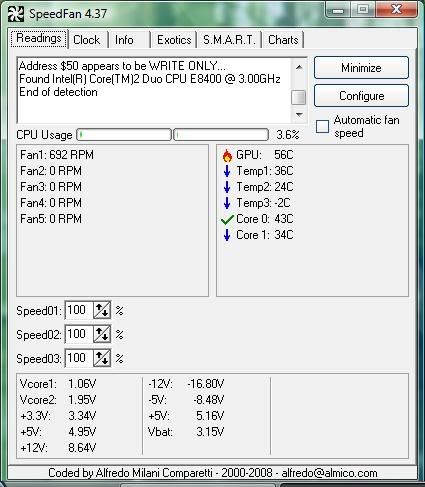This screenshot has height=487, width=425.
Task: Click the first CPU Usage progress bar
Action: click(124, 135)
